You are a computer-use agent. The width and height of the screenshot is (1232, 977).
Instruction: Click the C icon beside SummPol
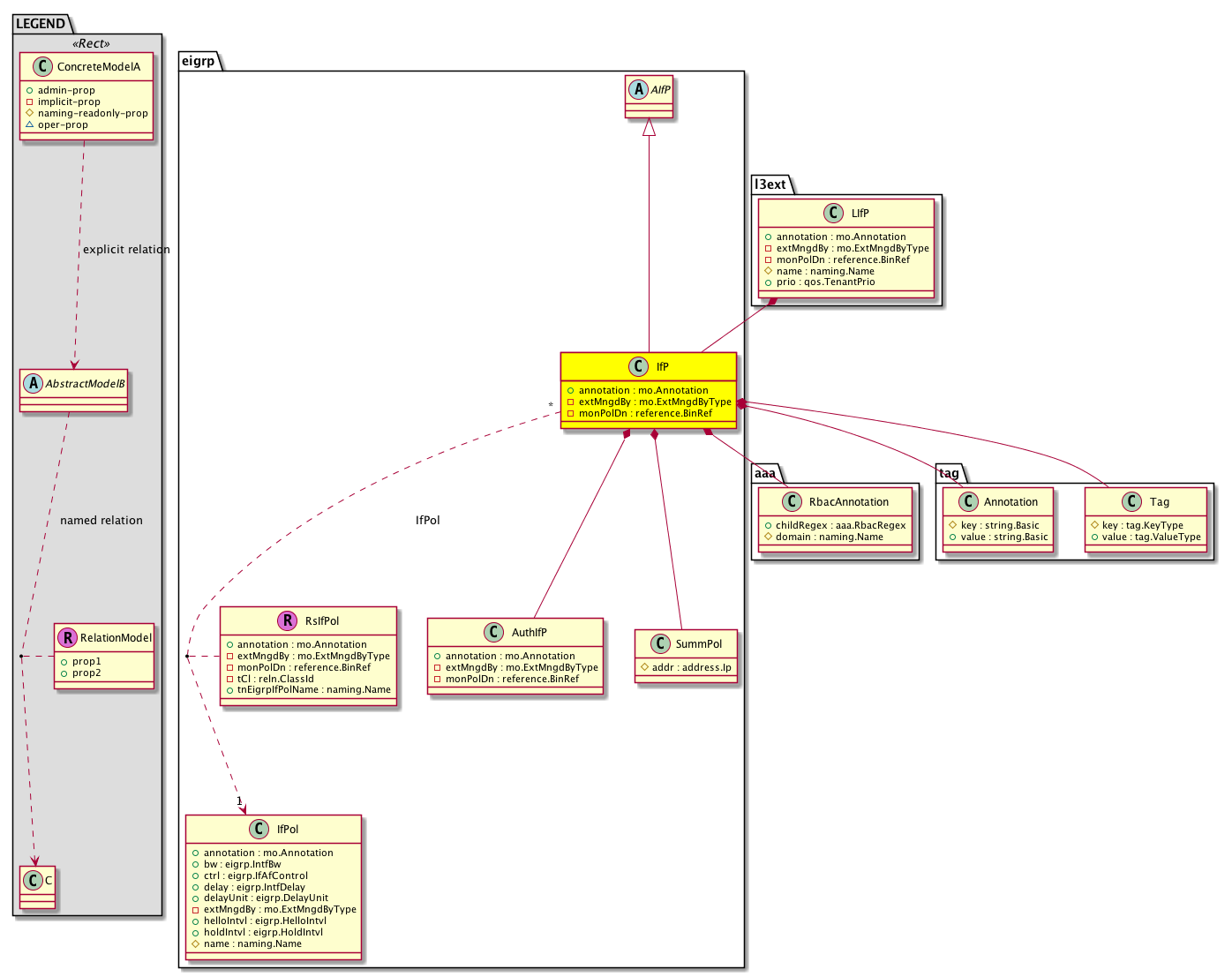click(x=658, y=644)
